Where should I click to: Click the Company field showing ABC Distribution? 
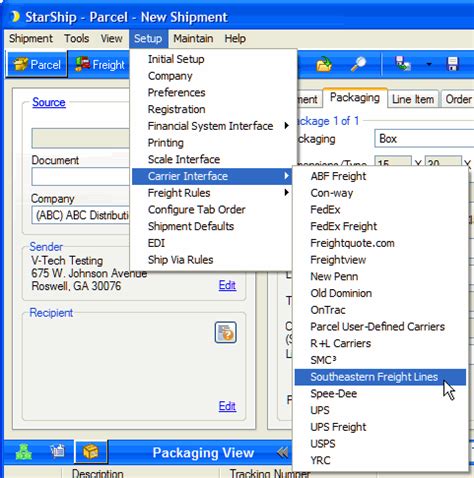point(81,215)
